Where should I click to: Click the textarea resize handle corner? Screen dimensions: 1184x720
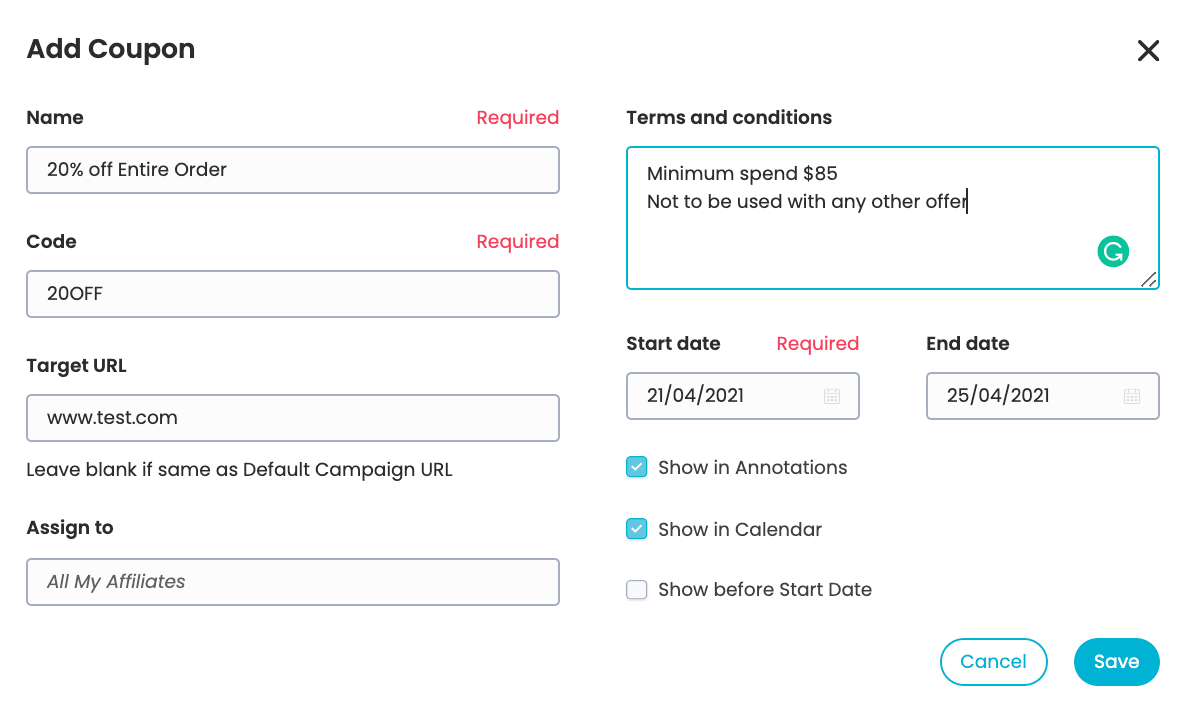1149,279
